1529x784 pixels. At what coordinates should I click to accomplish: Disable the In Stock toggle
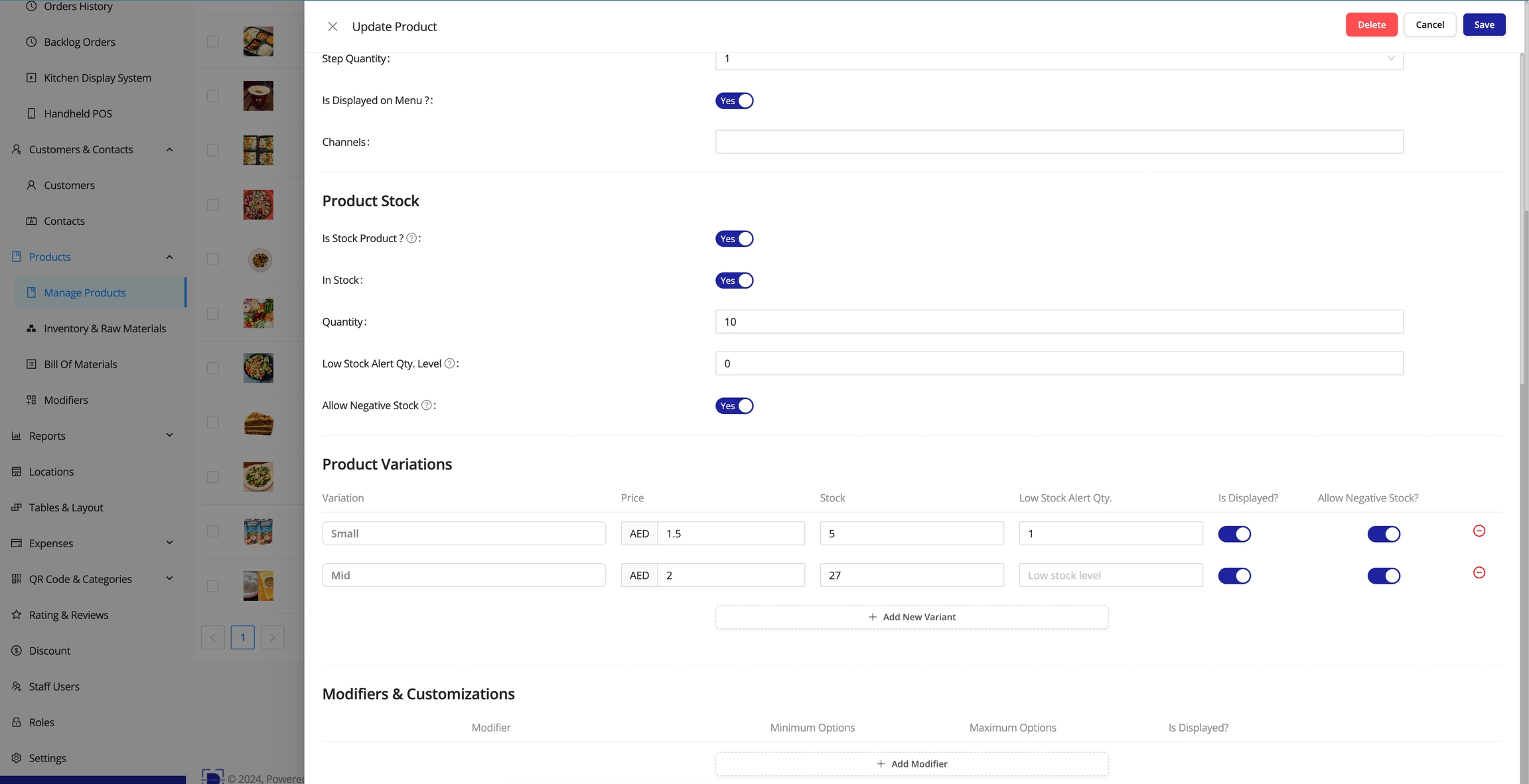pyautogui.click(x=734, y=281)
